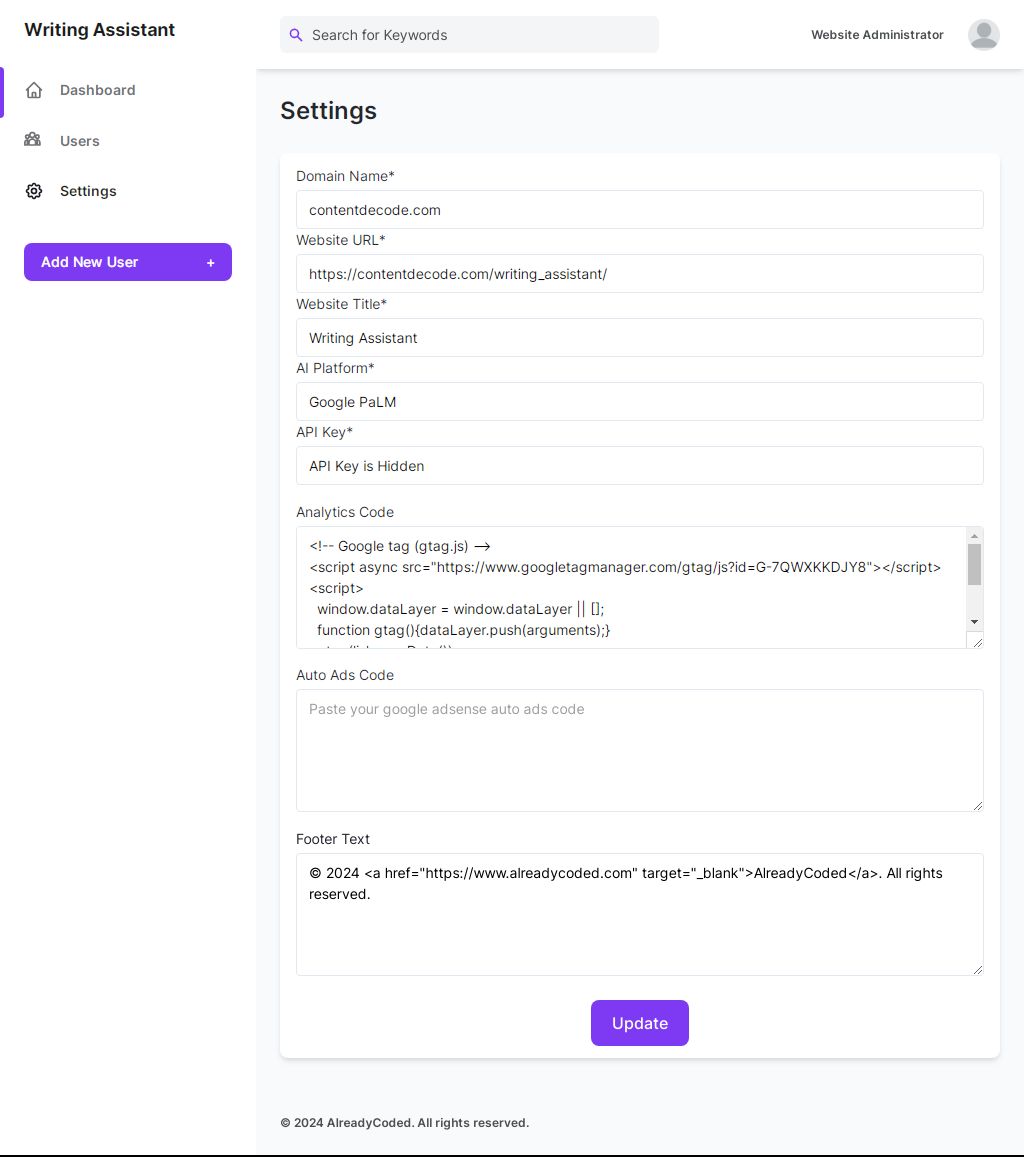
Task: Click the search magnifier icon
Action: point(296,35)
